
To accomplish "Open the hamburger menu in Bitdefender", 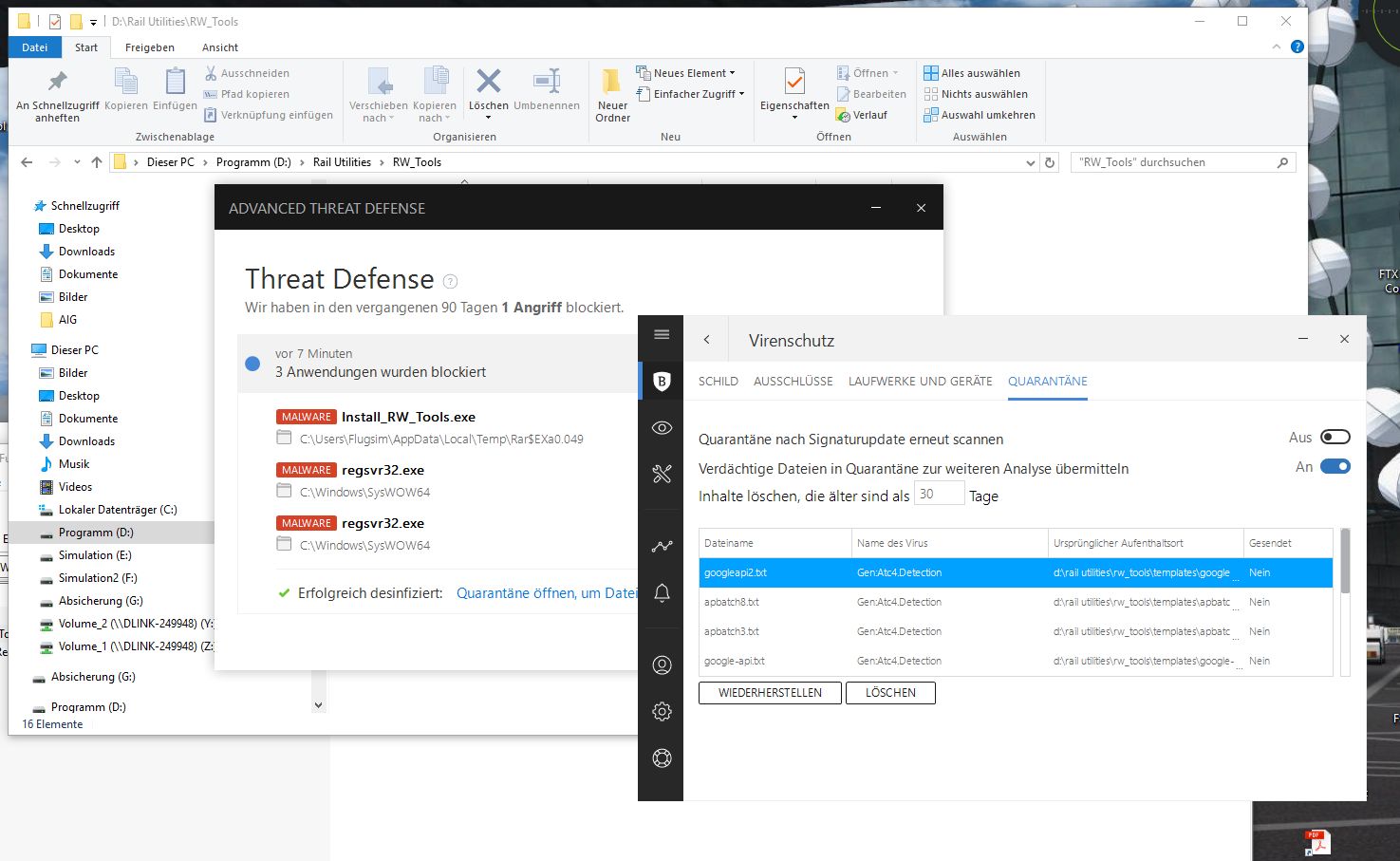I will pos(662,334).
